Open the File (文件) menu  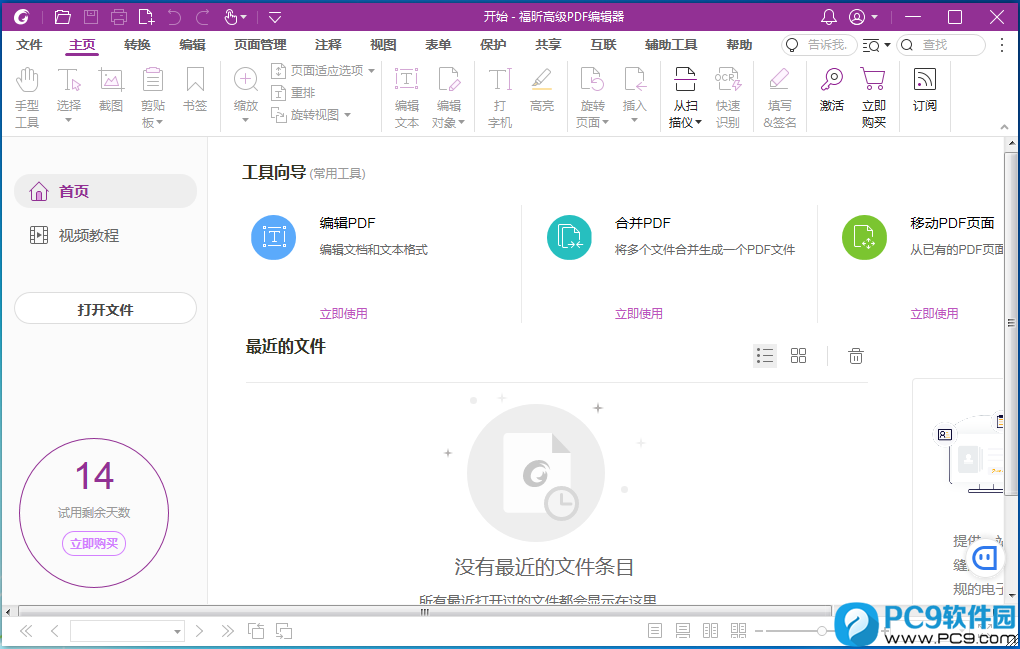[29, 44]
